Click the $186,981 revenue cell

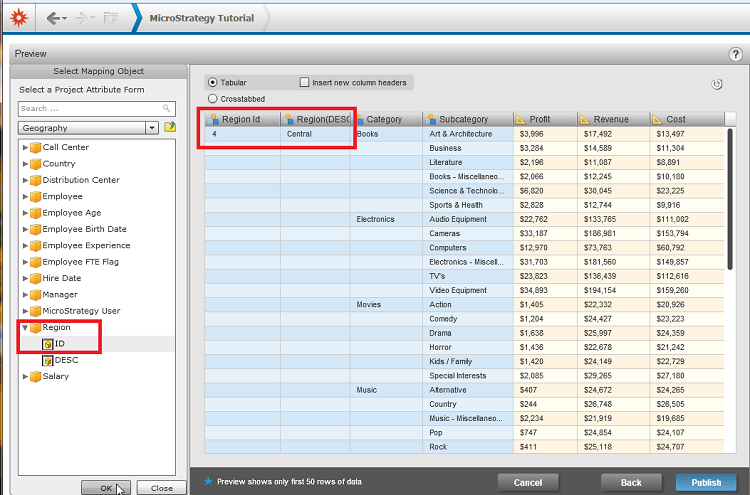tap(614, 233)
